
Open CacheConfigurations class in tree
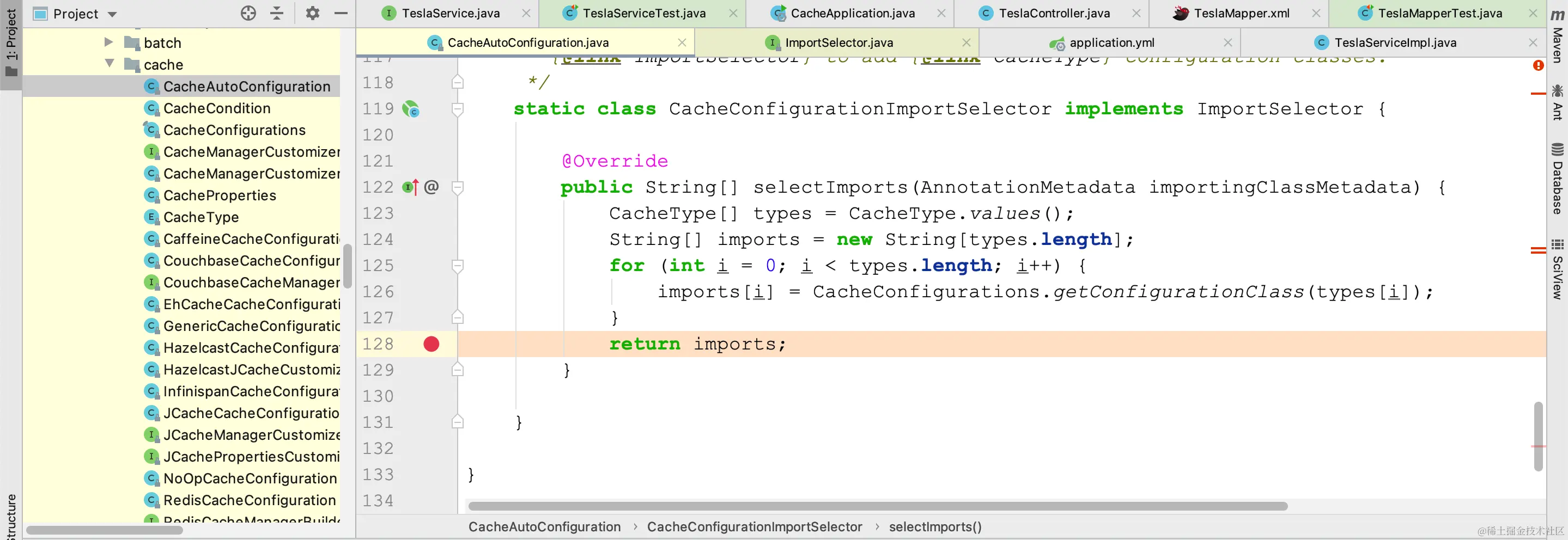(x=234, y=130)
